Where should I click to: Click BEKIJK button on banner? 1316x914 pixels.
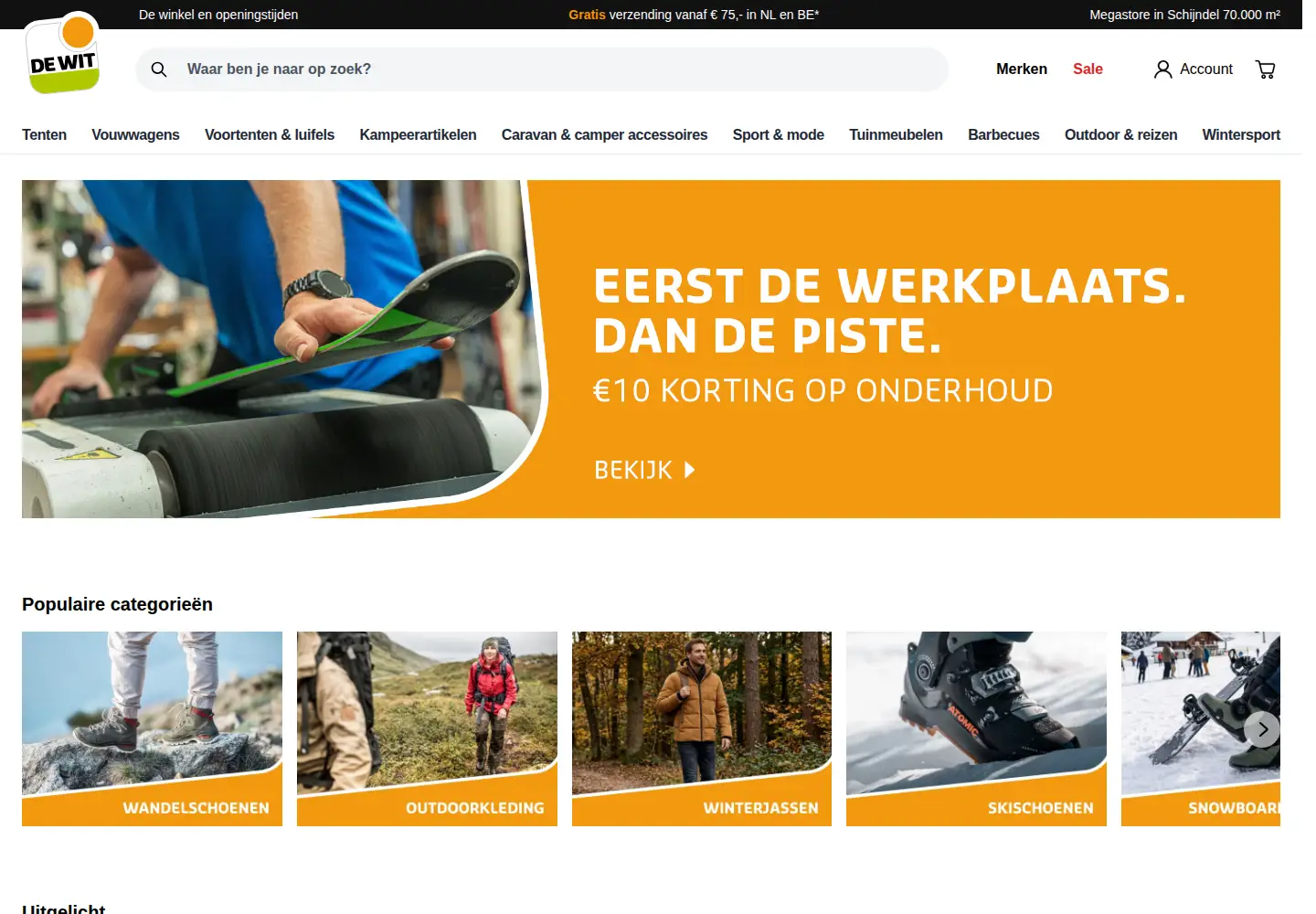644,470
